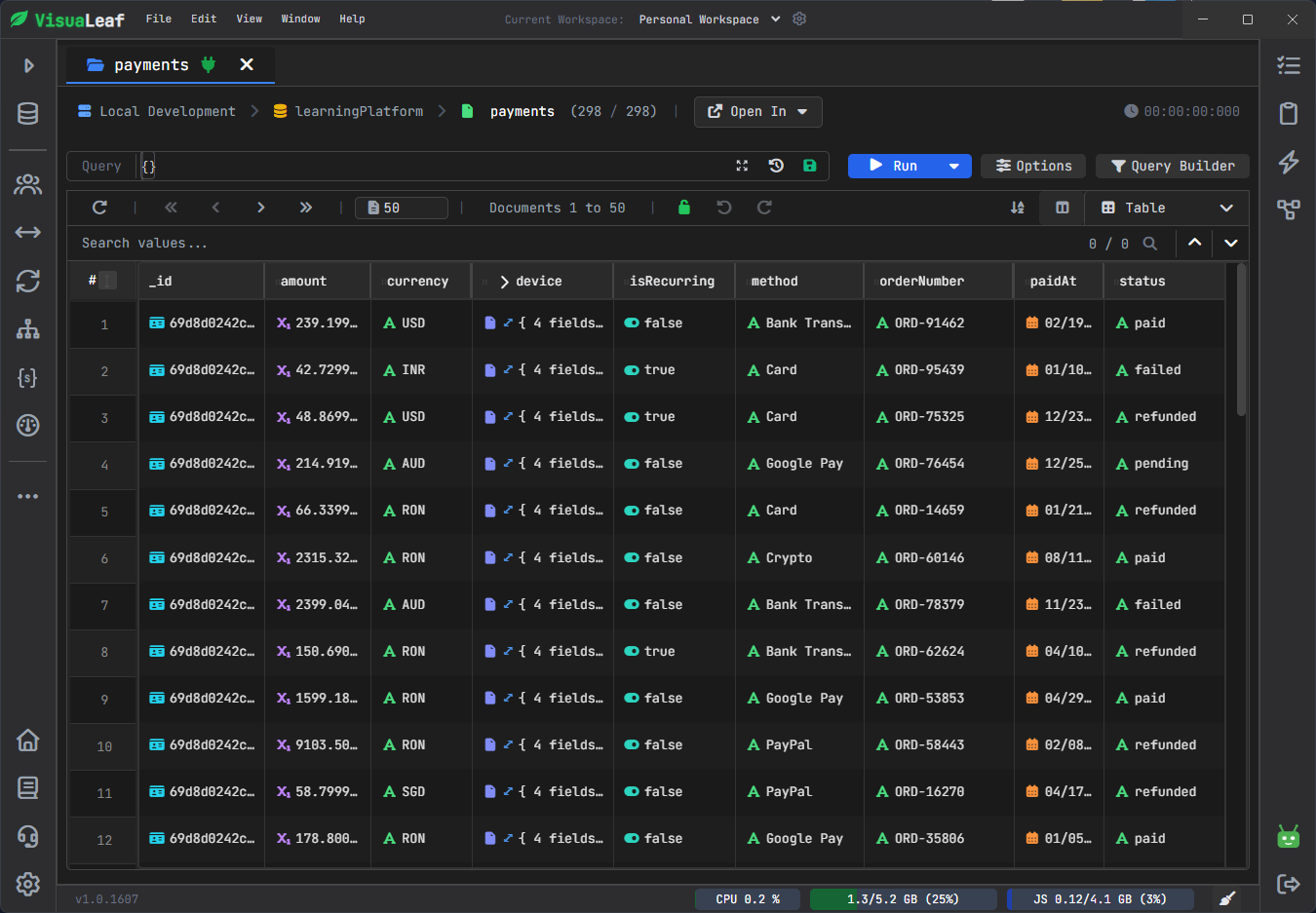Open the logs document sidebar icon

[x=28, y=787]
